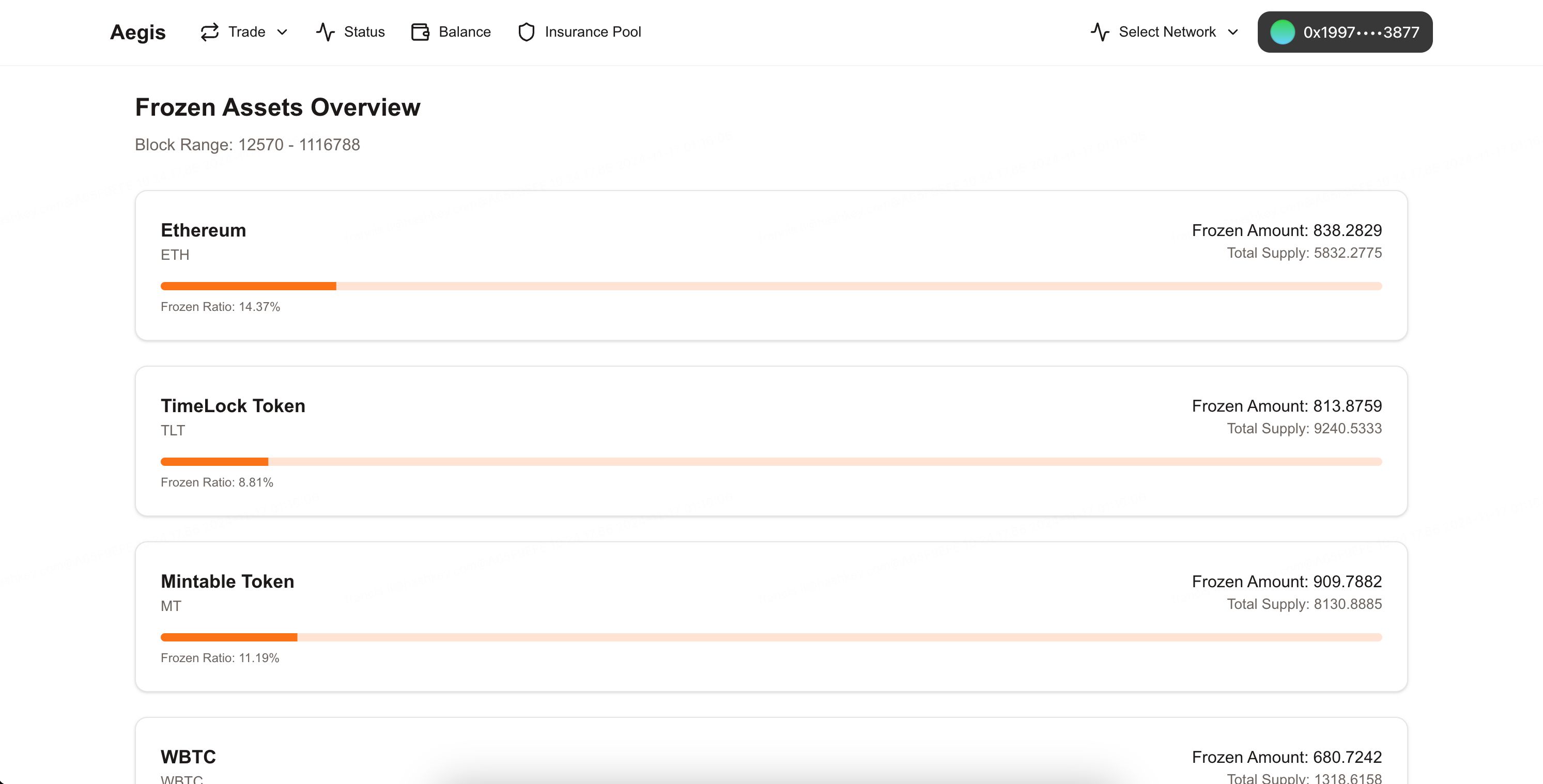Click the Status page icon
Screen dimensions: 1543x784
[x=324, y=32]
